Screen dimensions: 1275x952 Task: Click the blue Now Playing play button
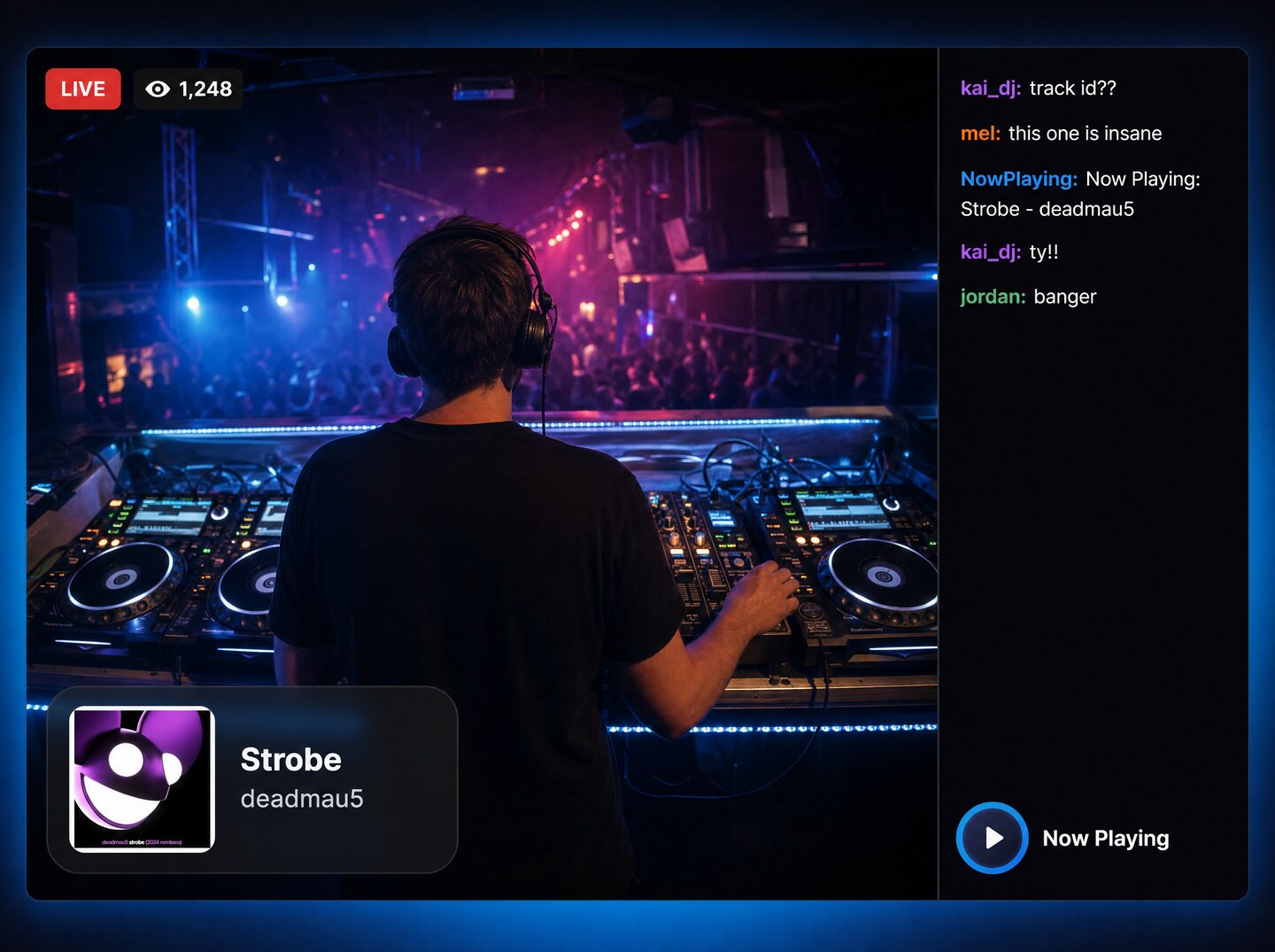(x=993, y=838)
